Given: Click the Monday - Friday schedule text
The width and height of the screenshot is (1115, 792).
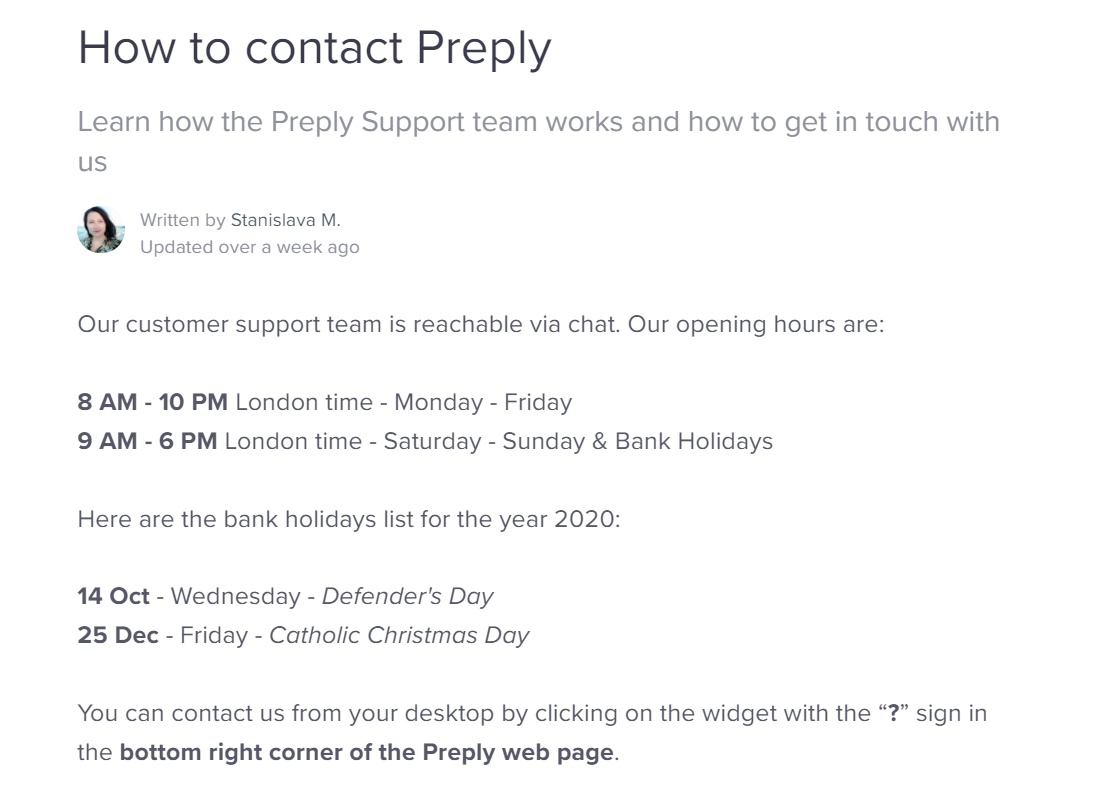Looking at the screenshot, I should (x=483, y=402).
